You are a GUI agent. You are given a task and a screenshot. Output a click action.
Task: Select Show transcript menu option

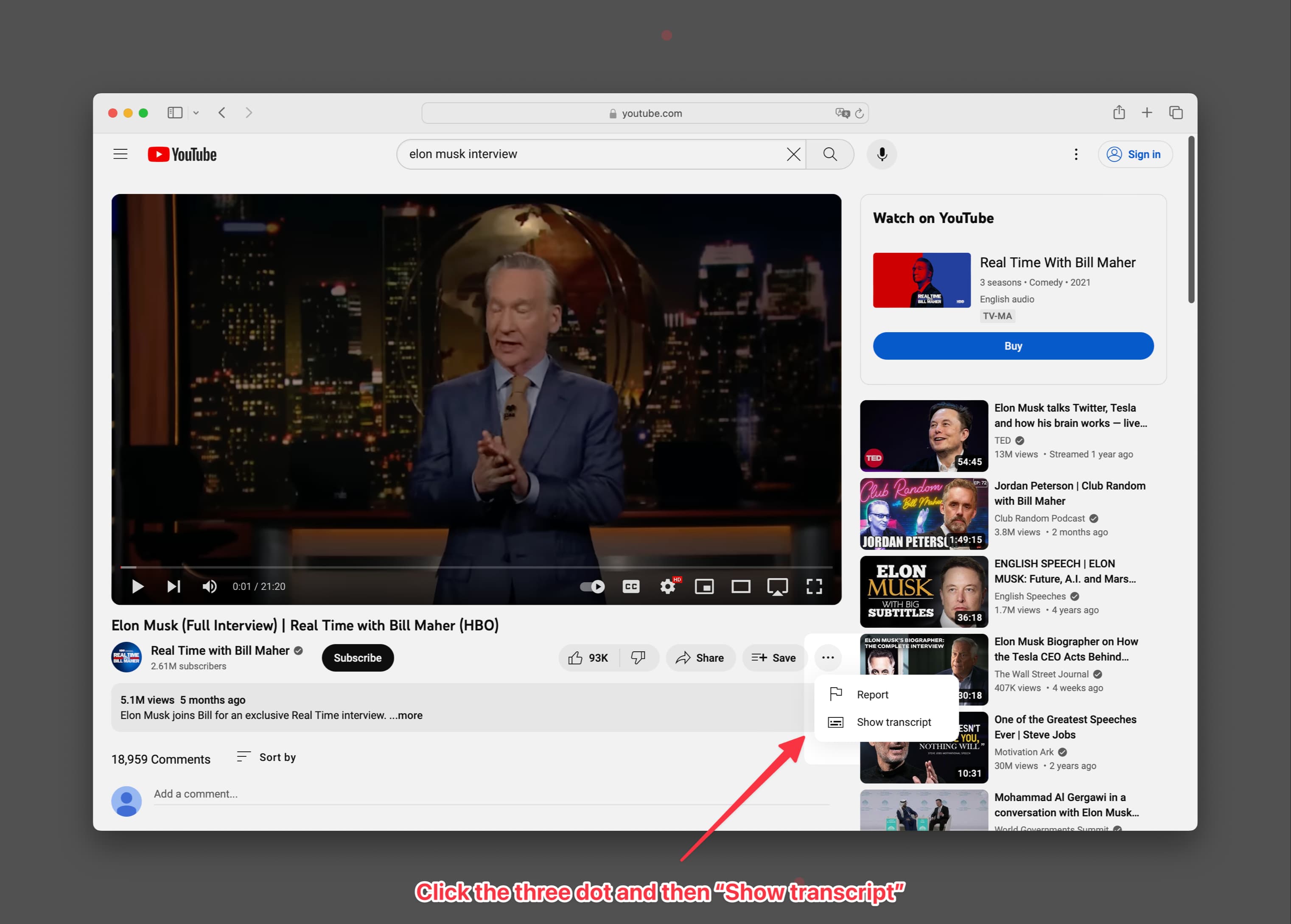click(x=893, y=722)
